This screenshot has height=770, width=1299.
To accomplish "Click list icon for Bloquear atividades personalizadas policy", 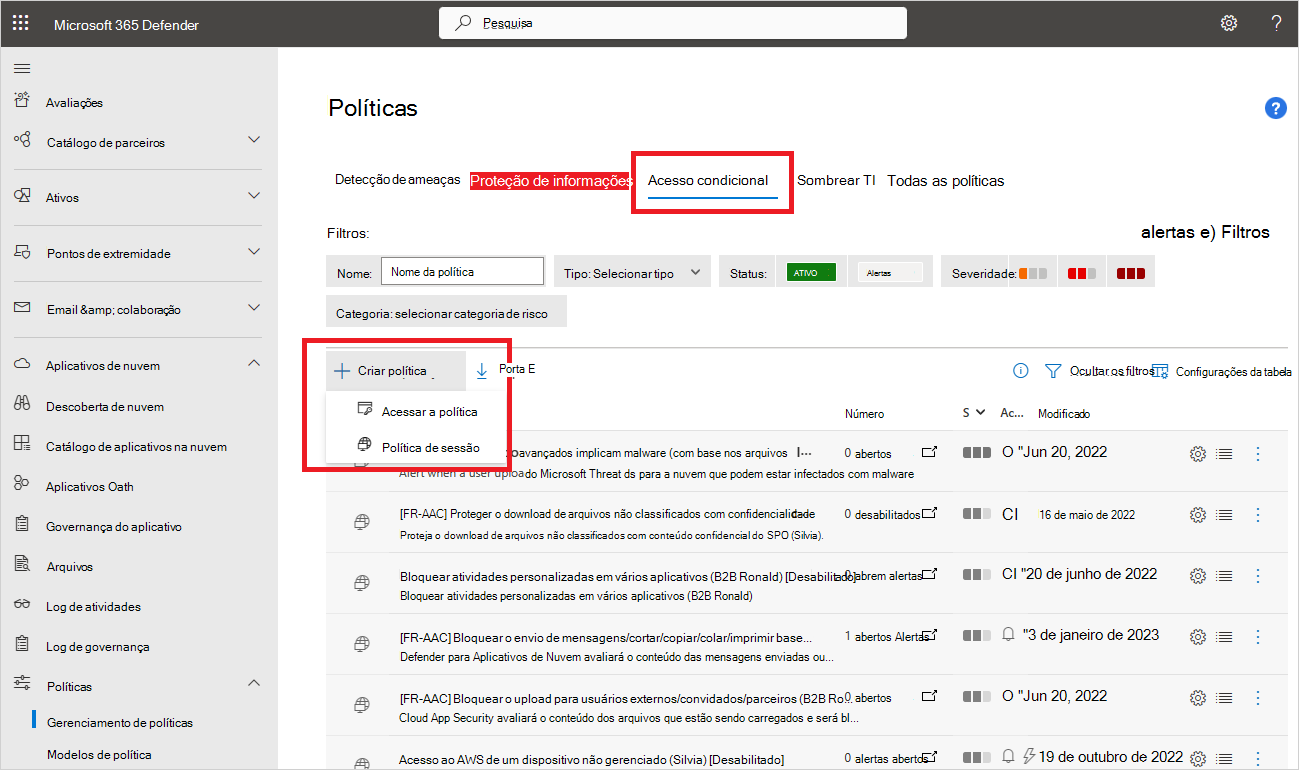I will tap(1224, 576).
